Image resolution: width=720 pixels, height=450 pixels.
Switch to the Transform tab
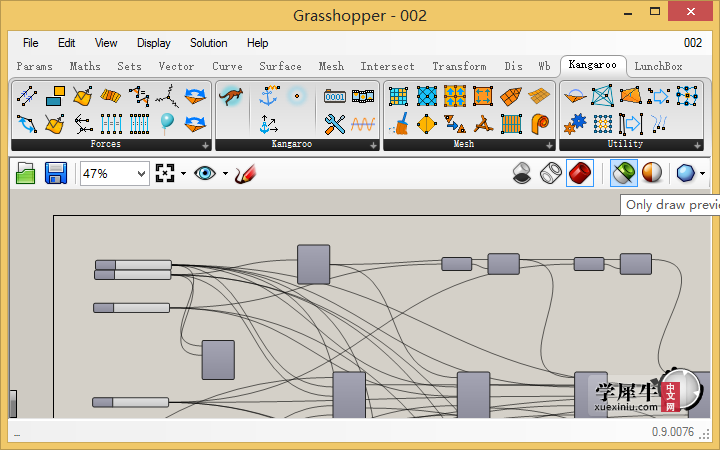[459, 66]
